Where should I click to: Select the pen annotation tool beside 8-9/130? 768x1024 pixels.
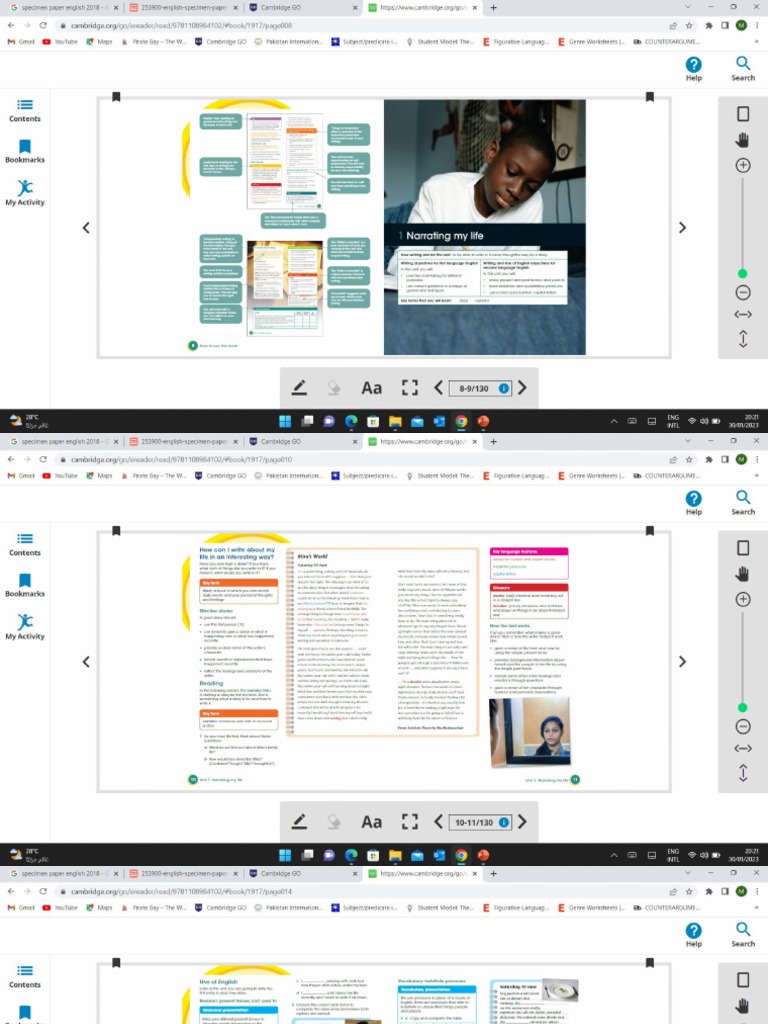[x=299, y=388]
